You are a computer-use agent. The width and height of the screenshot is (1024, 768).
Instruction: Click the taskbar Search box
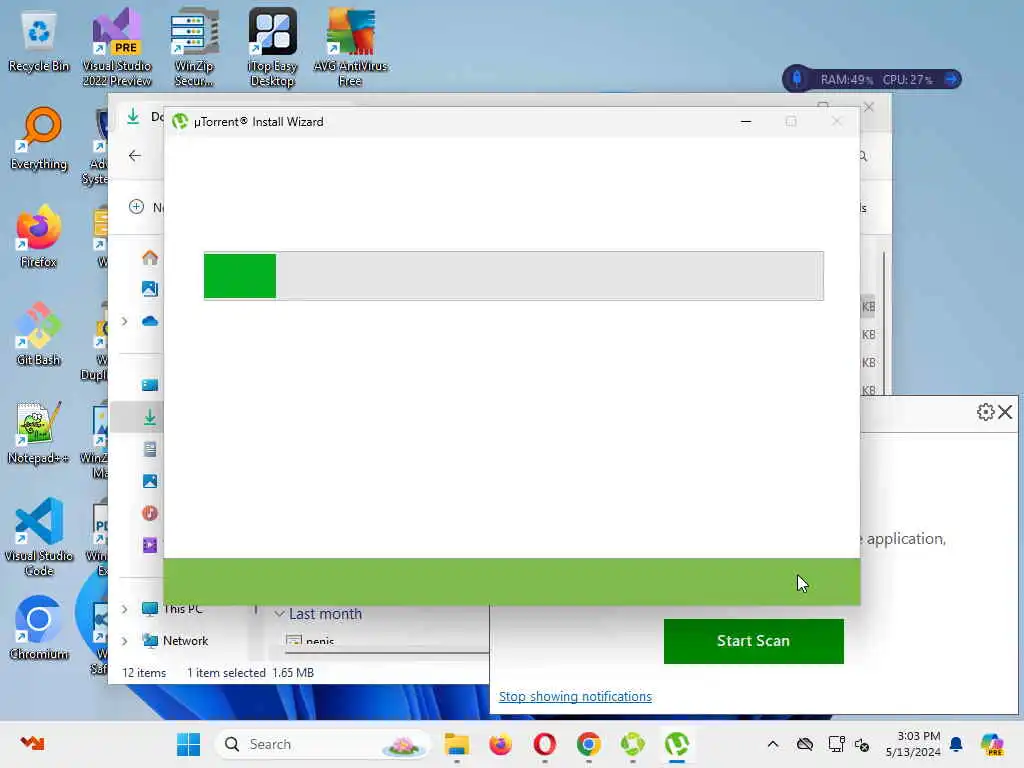point(323,744)
